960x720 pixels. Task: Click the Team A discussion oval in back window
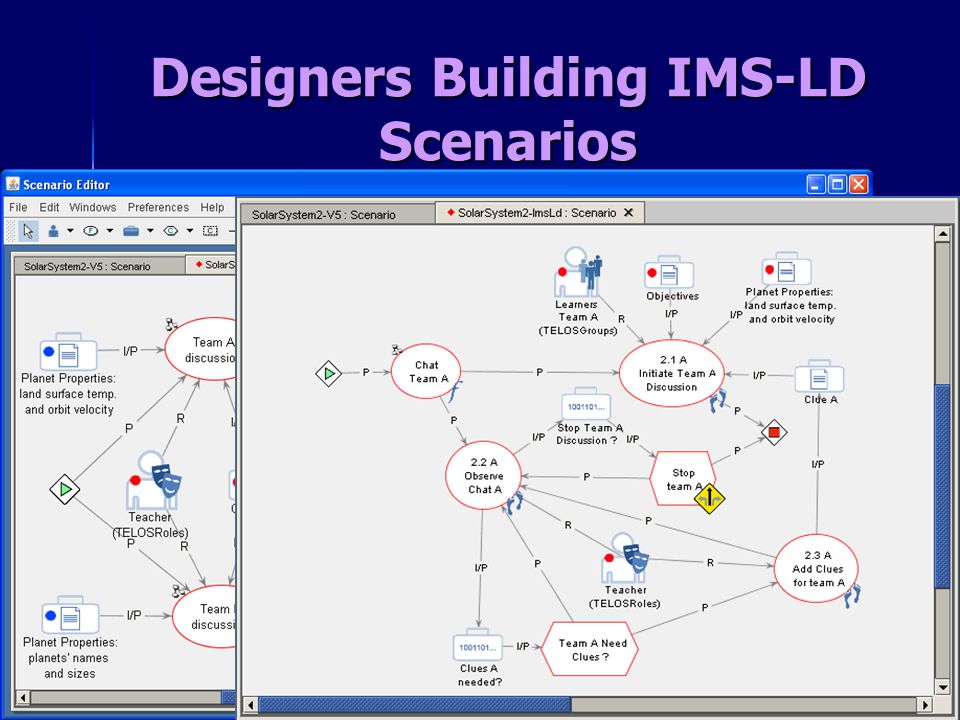pos(202,349)
